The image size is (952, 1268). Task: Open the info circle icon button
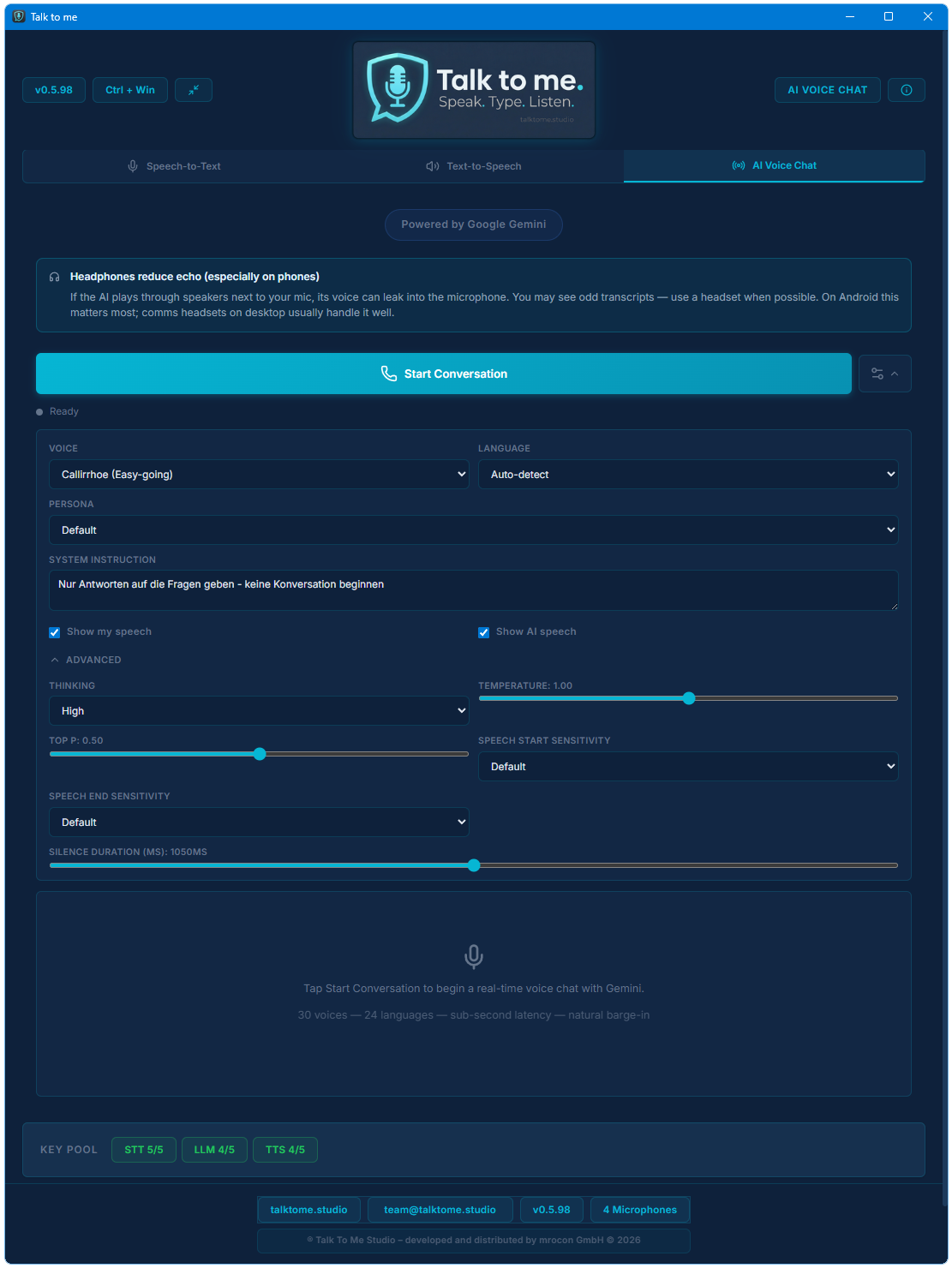coord(907,90)
